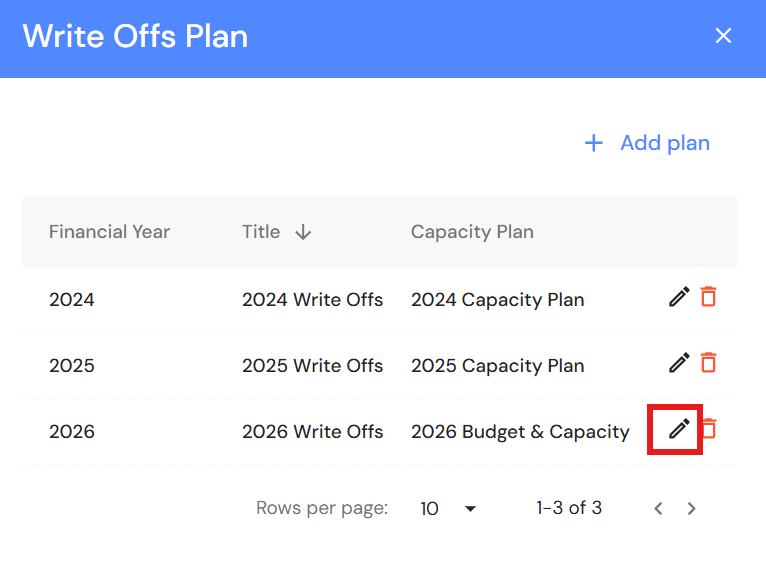Image resolution: width=766 pixels, height=577 pixels.
Task: Edit the 2026 Write Offs plan
Action: point(679,429)
